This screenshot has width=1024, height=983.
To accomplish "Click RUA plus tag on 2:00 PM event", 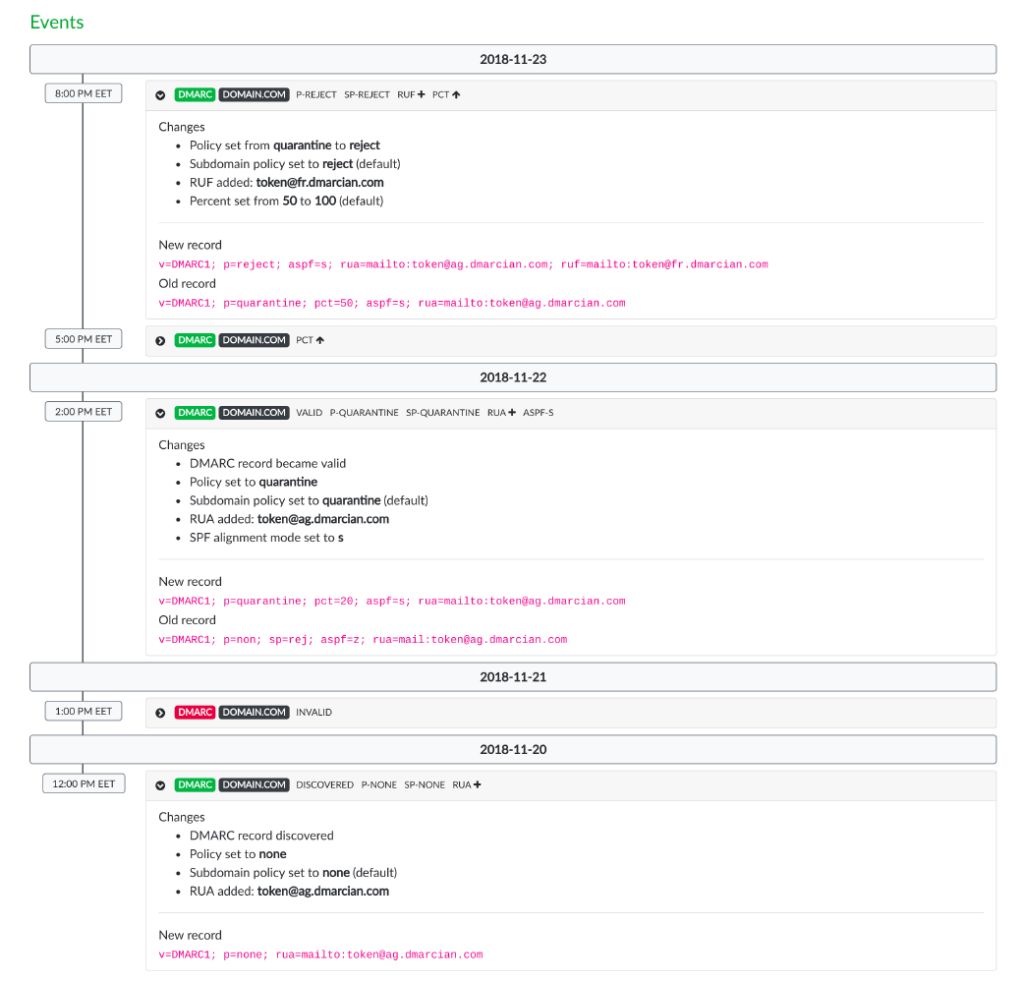I will click(x=502, y=413).
